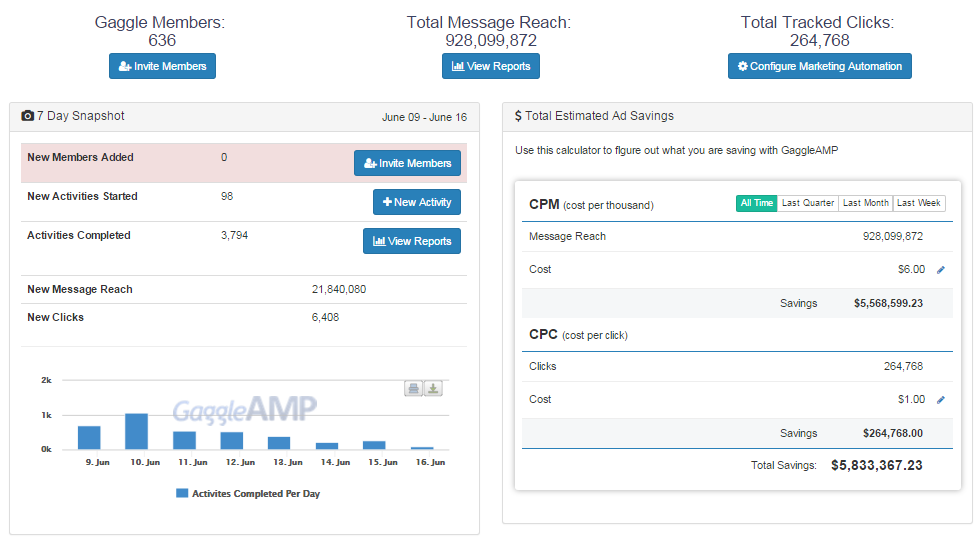Click the CPC savings value $264,768.00
The image size is (978, 542).
(x=893, y=433)
